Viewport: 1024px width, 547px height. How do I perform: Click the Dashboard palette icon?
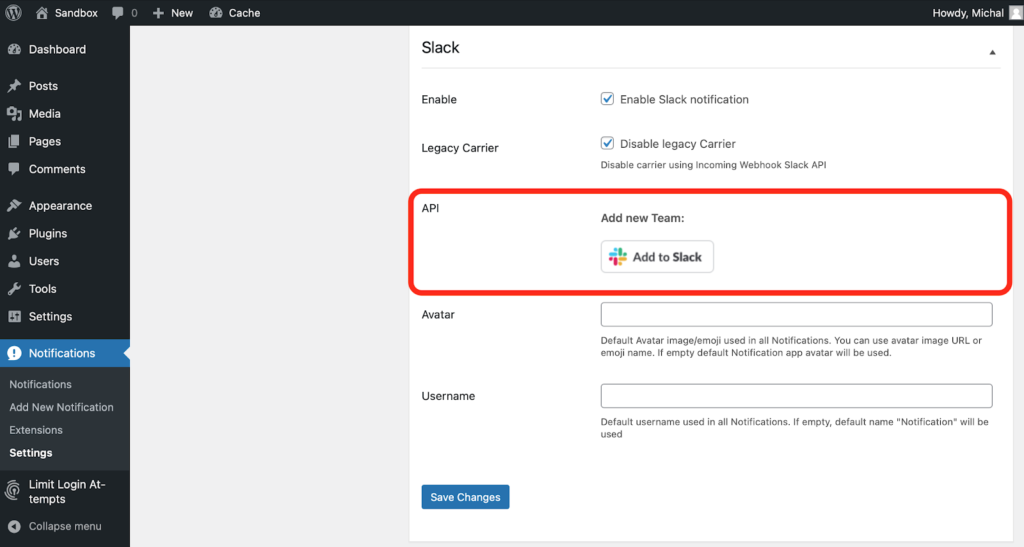14,49
